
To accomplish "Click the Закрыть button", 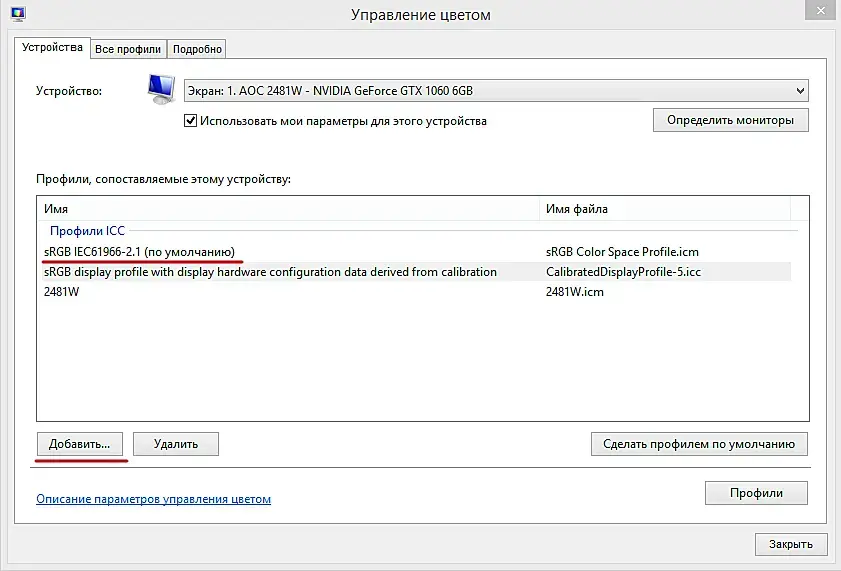I will 791,544.
